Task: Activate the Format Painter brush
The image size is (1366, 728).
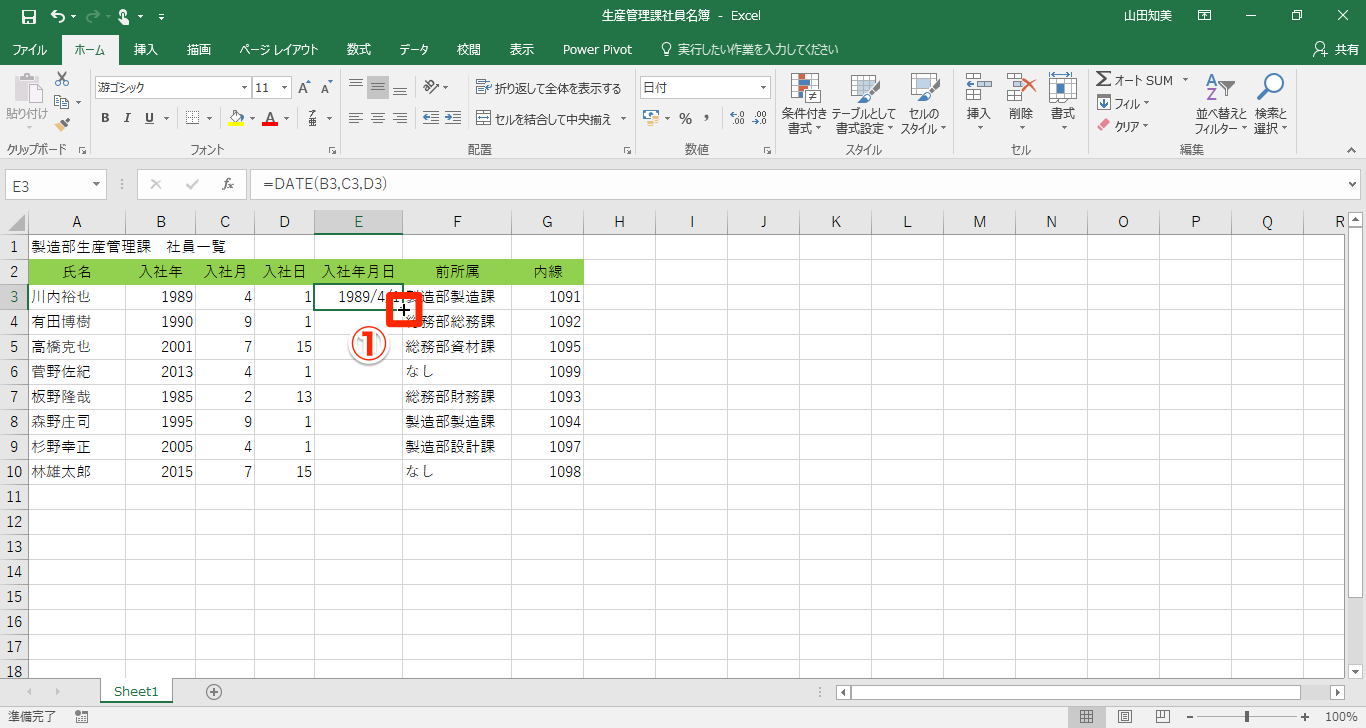Action: click(62, 125)
